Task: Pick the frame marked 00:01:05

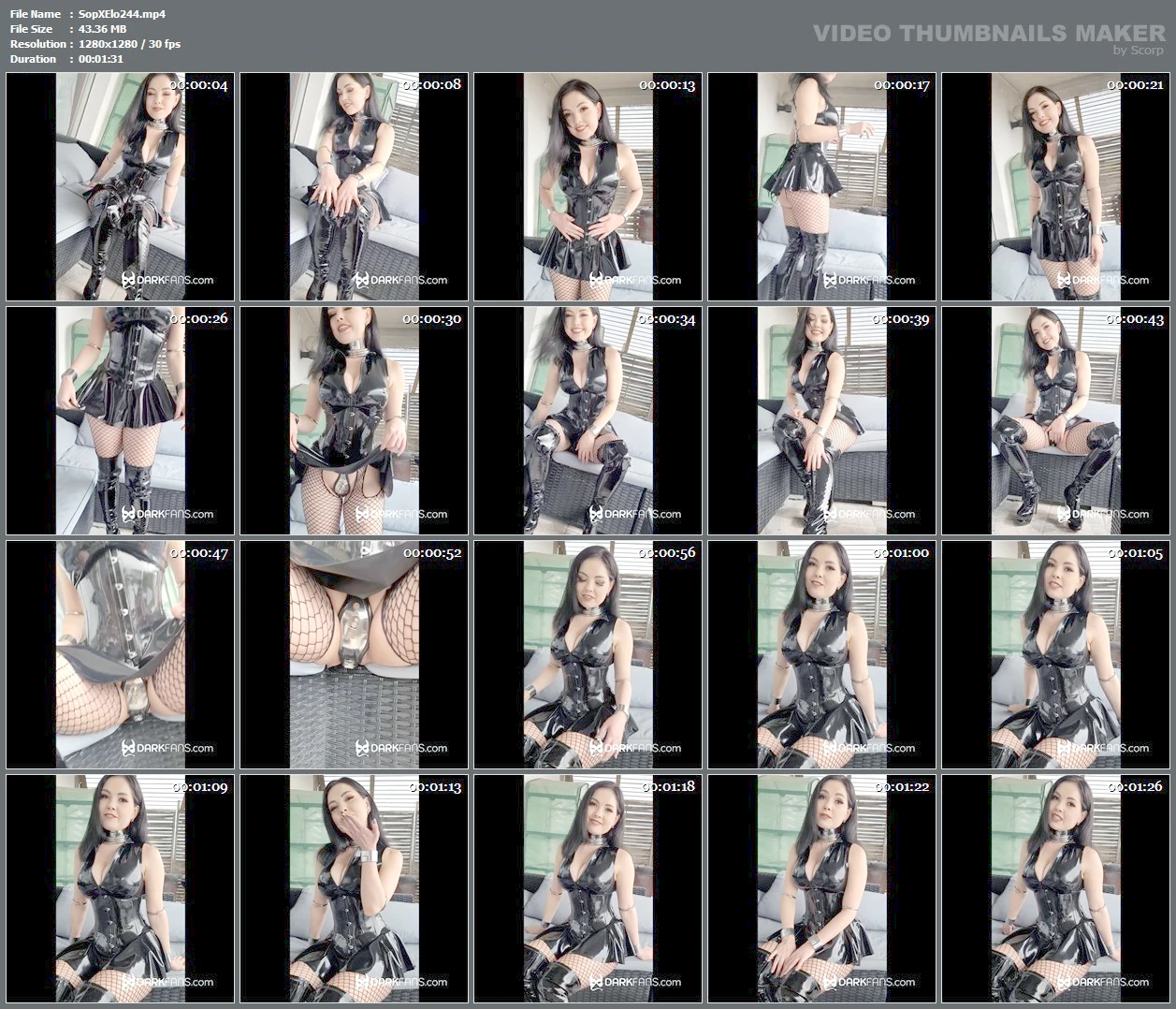Action: 1055,655
